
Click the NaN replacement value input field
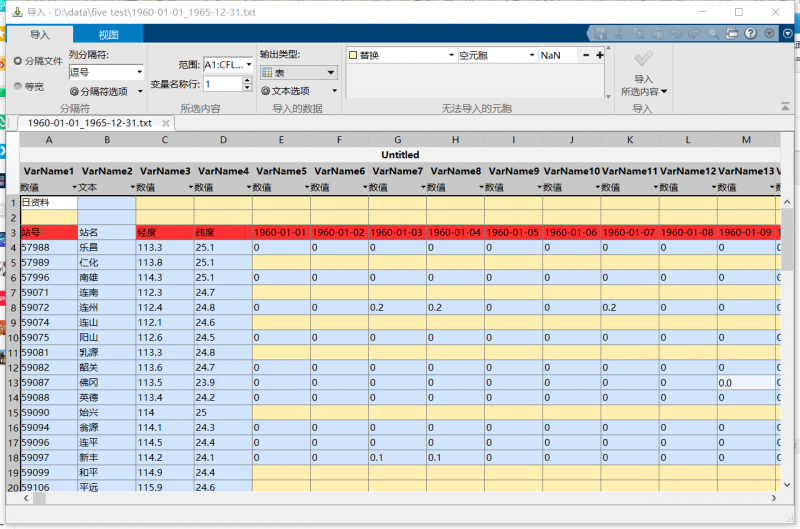click(x=556, y=55)
